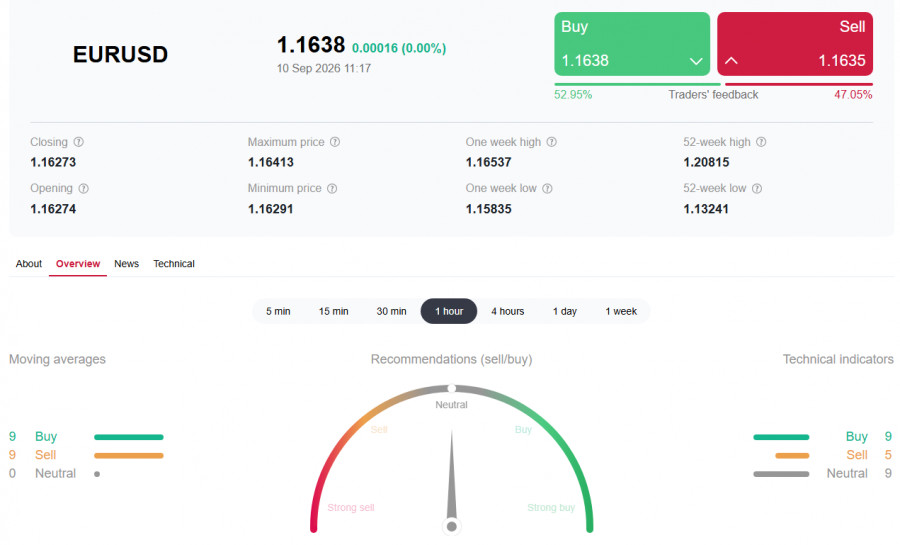
Task: Click Maximum price value 1.16413
Action: click(x=270, y=162)
